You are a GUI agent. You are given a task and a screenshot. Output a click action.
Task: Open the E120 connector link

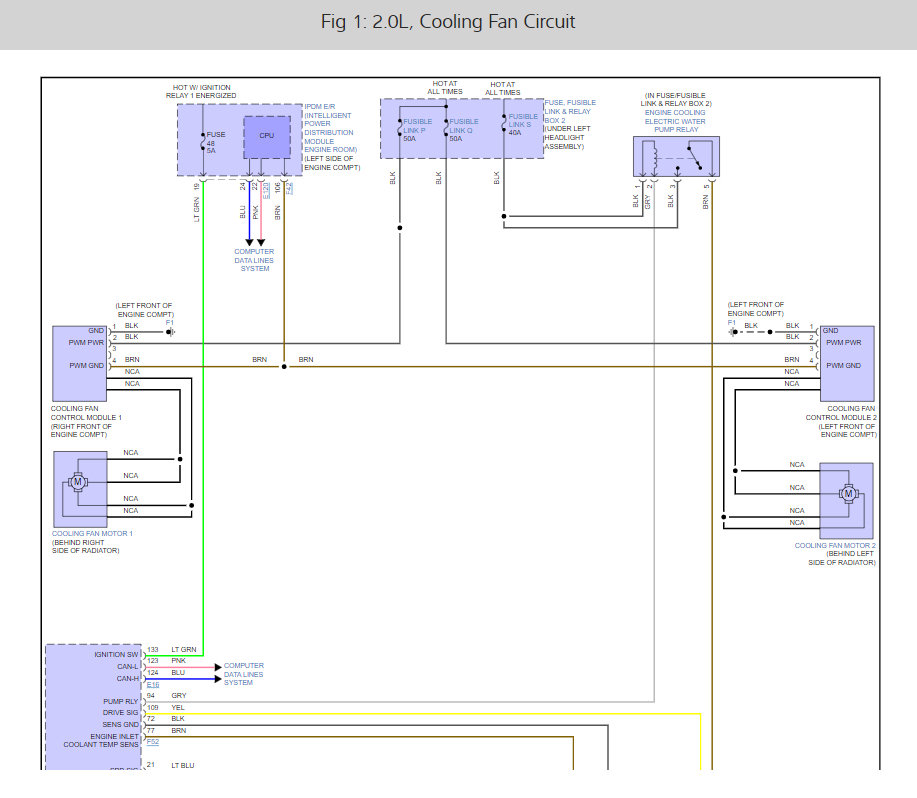tap(266, 190)
